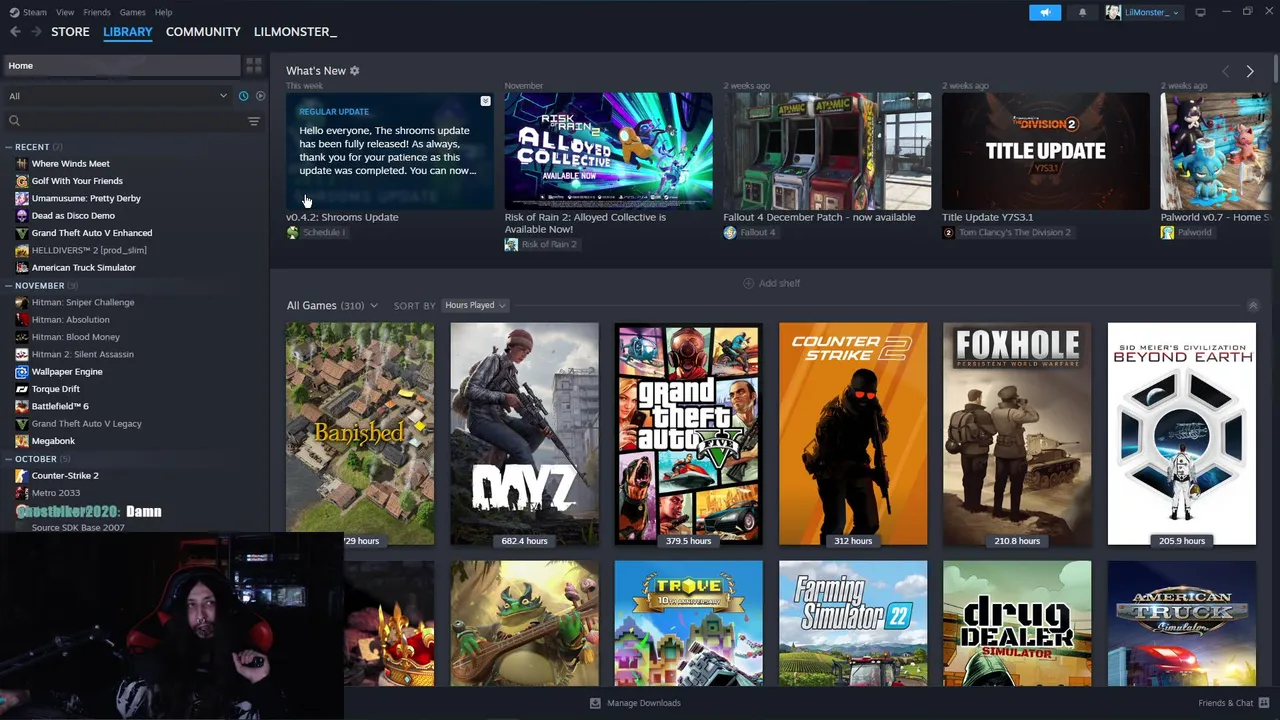This screenshot has width=1280, height=720.
Task: Collapse the RECENT section
Action: point(10,147)
